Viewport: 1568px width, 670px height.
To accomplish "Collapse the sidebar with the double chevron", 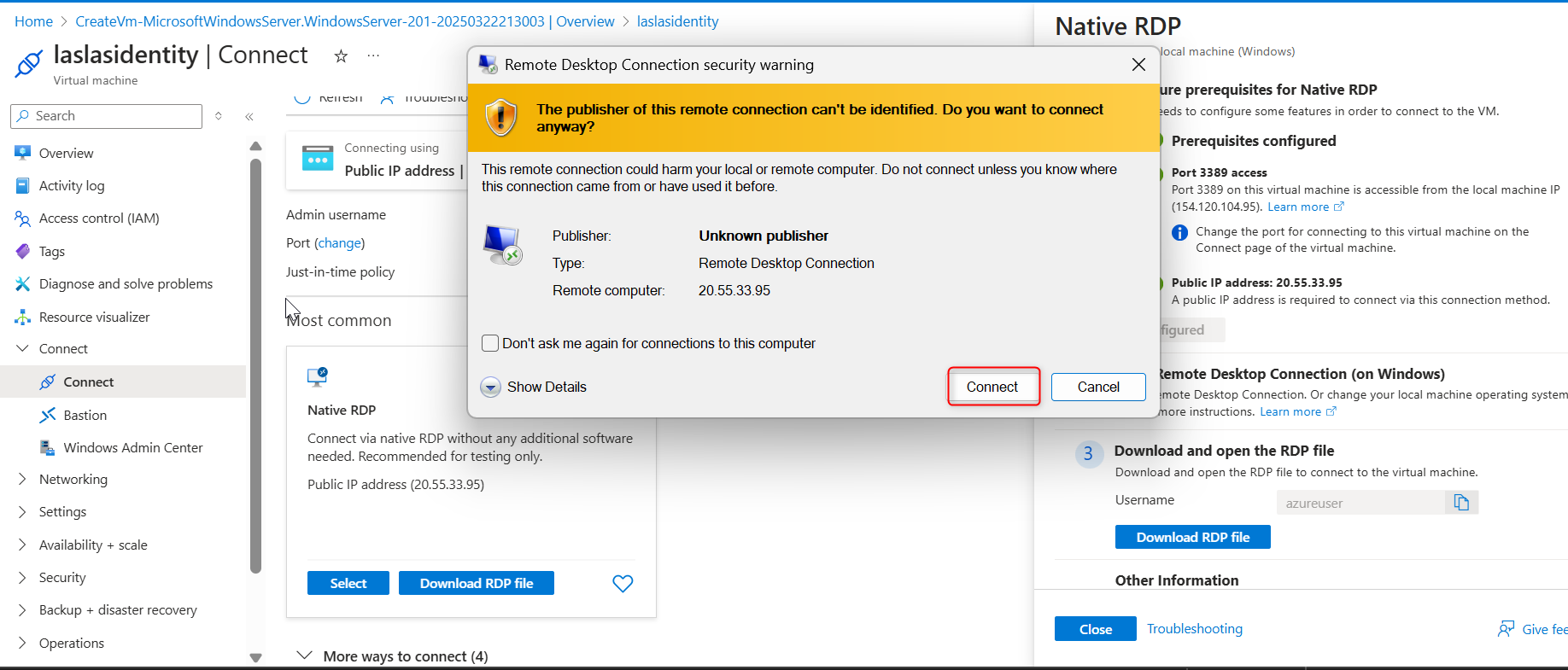I will pyautogui.click(x=249, y=116).
